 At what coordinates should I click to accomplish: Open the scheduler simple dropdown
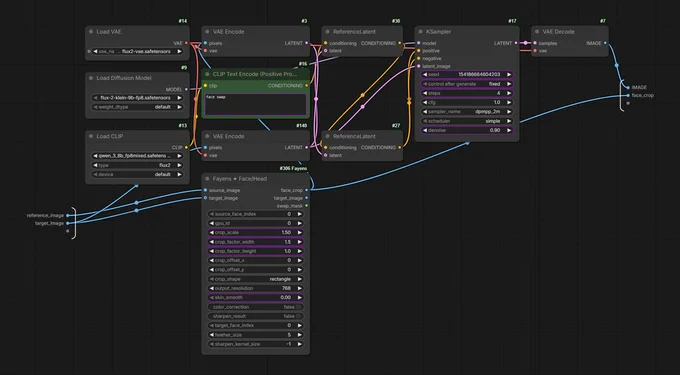pyautogui.click(x=467, y=121)
